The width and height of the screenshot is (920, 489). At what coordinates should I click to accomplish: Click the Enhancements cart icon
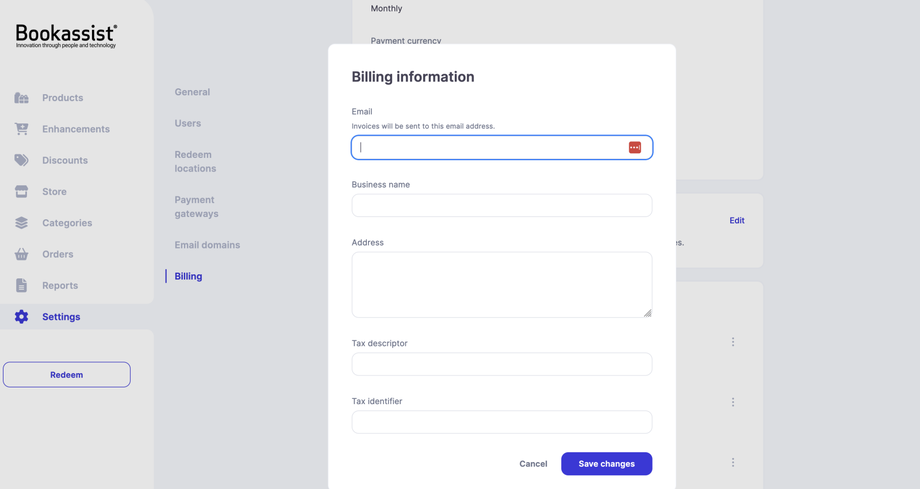(x=21, y=129)
